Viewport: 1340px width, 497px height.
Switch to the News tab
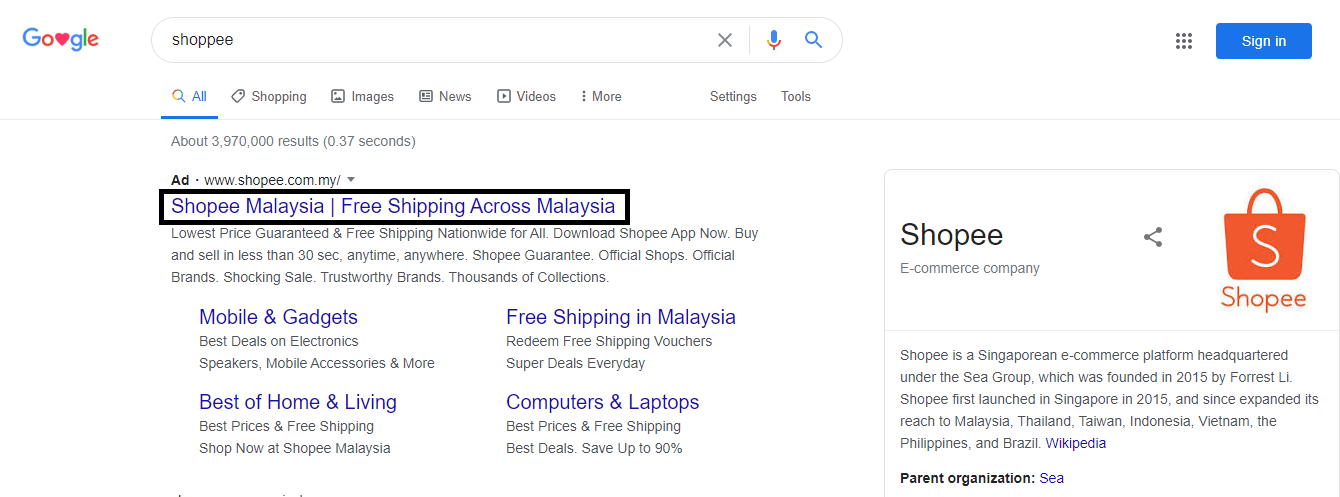[x=445, y=97]
